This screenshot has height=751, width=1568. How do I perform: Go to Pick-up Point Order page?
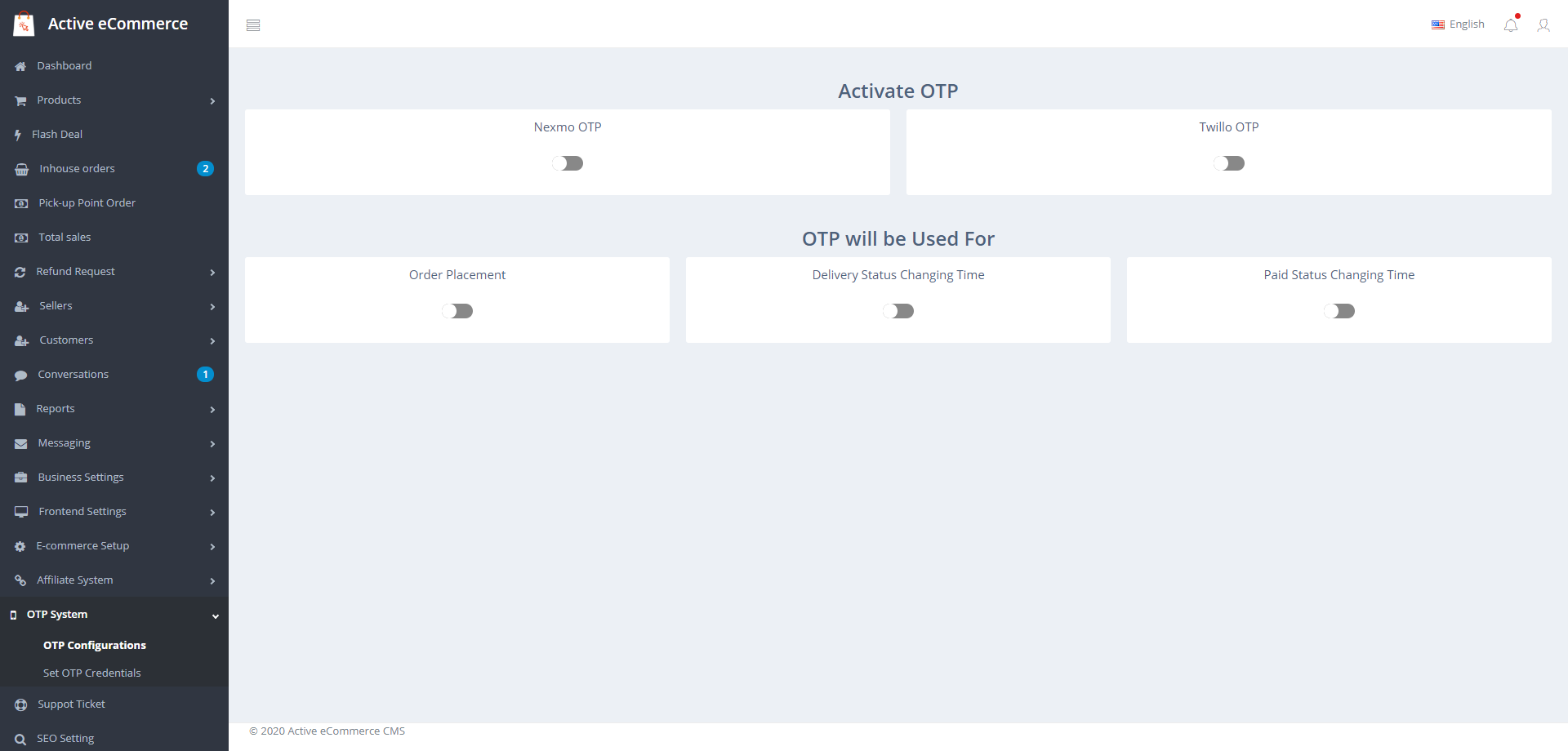pos(87,203)
